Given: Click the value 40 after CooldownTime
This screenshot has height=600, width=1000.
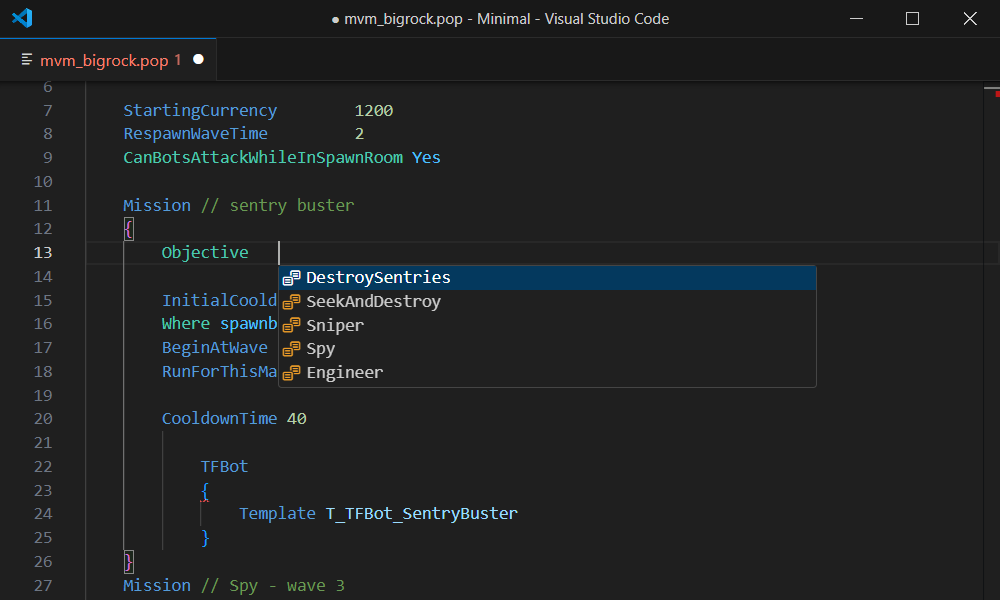Looking at the screenshot, I should point(297,418).
